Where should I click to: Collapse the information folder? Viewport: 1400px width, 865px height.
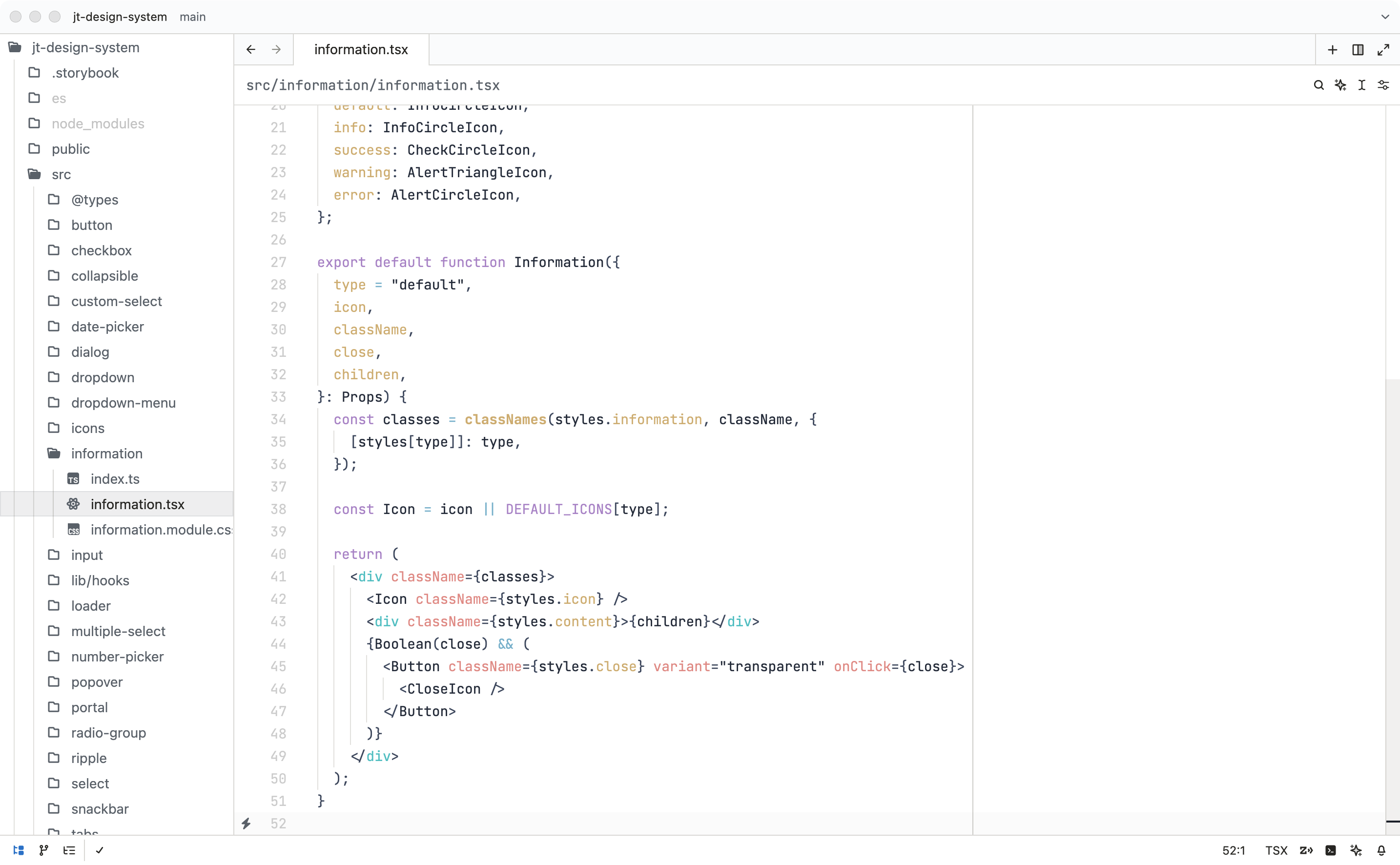tap(117, 453)
